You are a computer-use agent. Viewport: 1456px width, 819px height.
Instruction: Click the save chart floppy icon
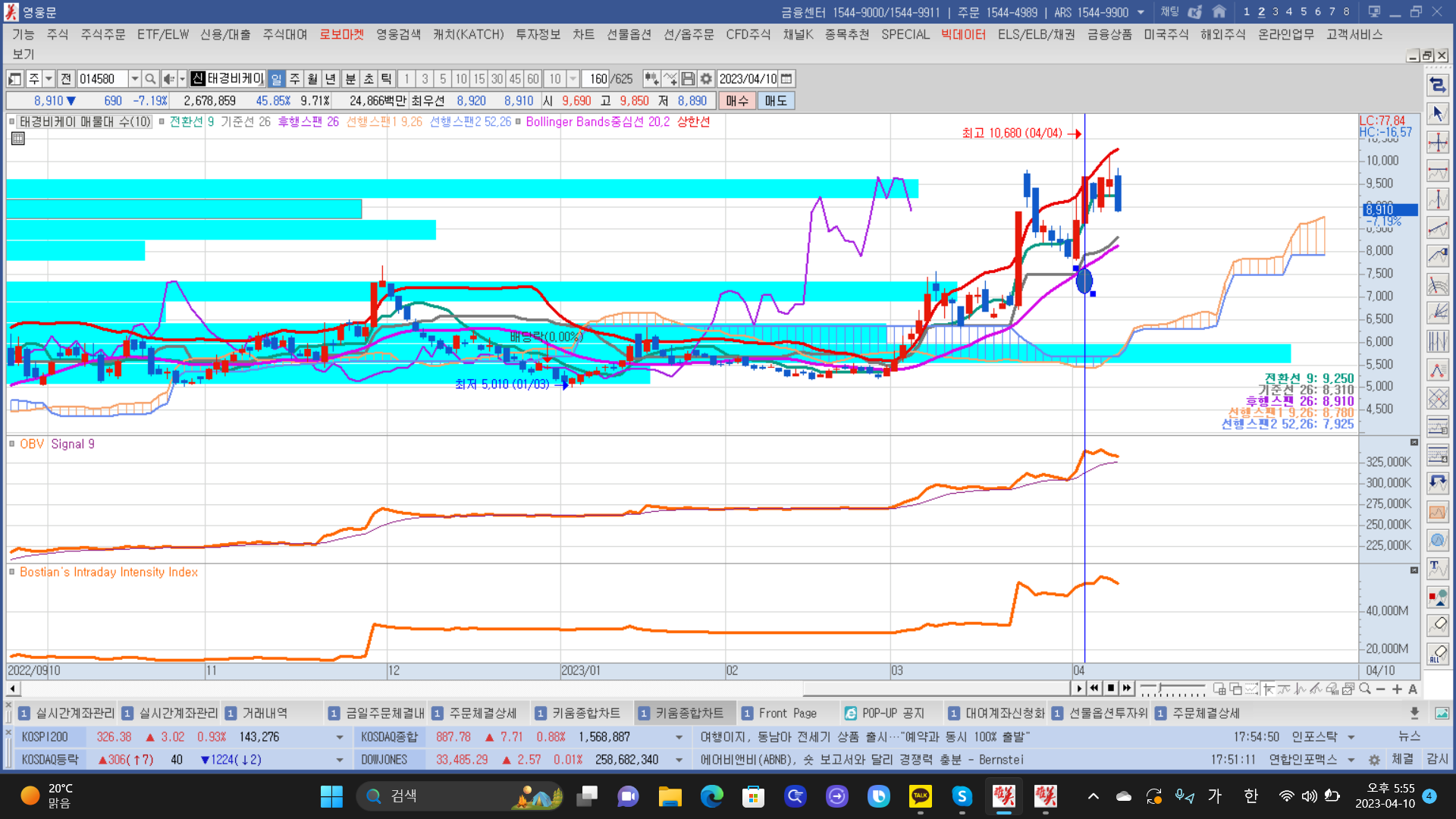(688, 79)
